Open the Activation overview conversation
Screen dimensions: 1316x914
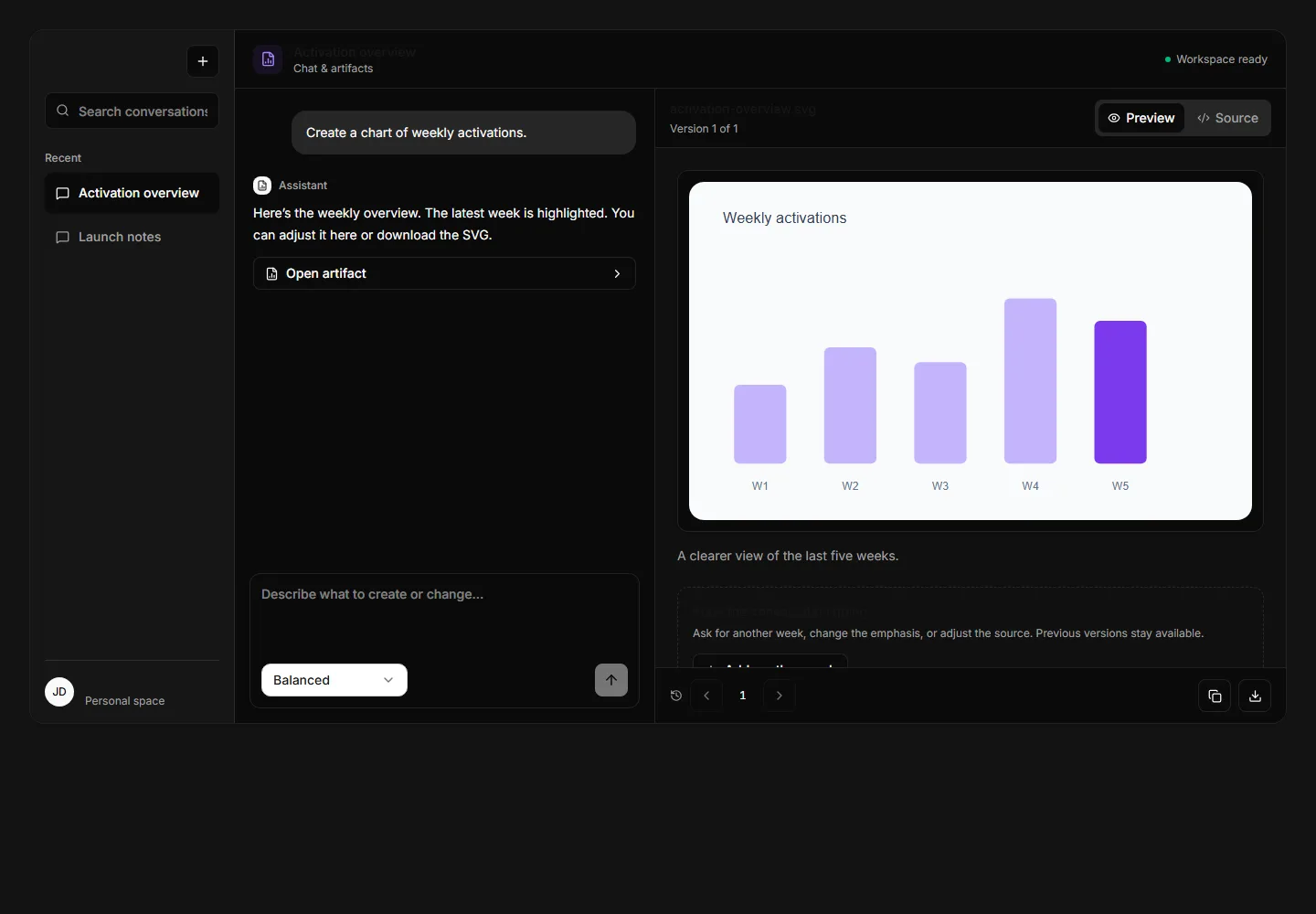pyautogui.click(x=132, y=193)
